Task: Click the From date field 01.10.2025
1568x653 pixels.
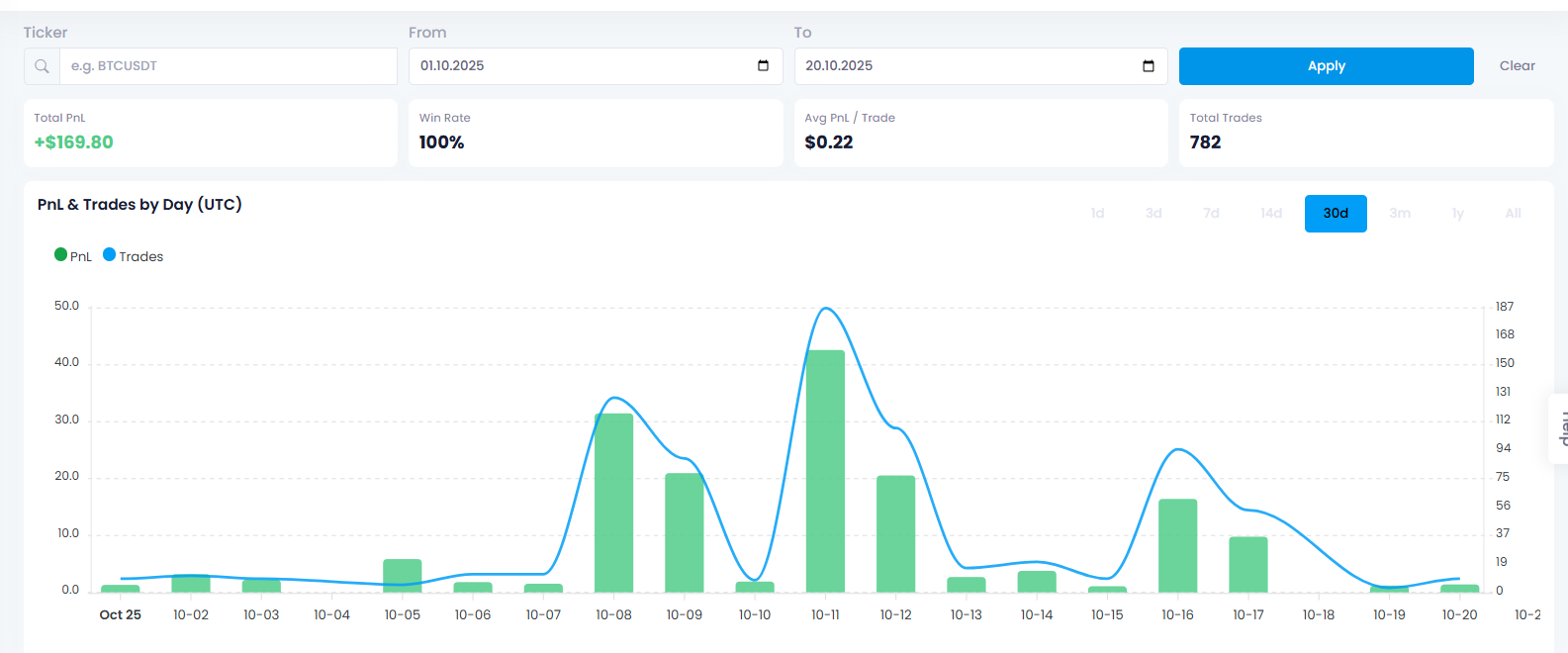Action: [584, 66]
